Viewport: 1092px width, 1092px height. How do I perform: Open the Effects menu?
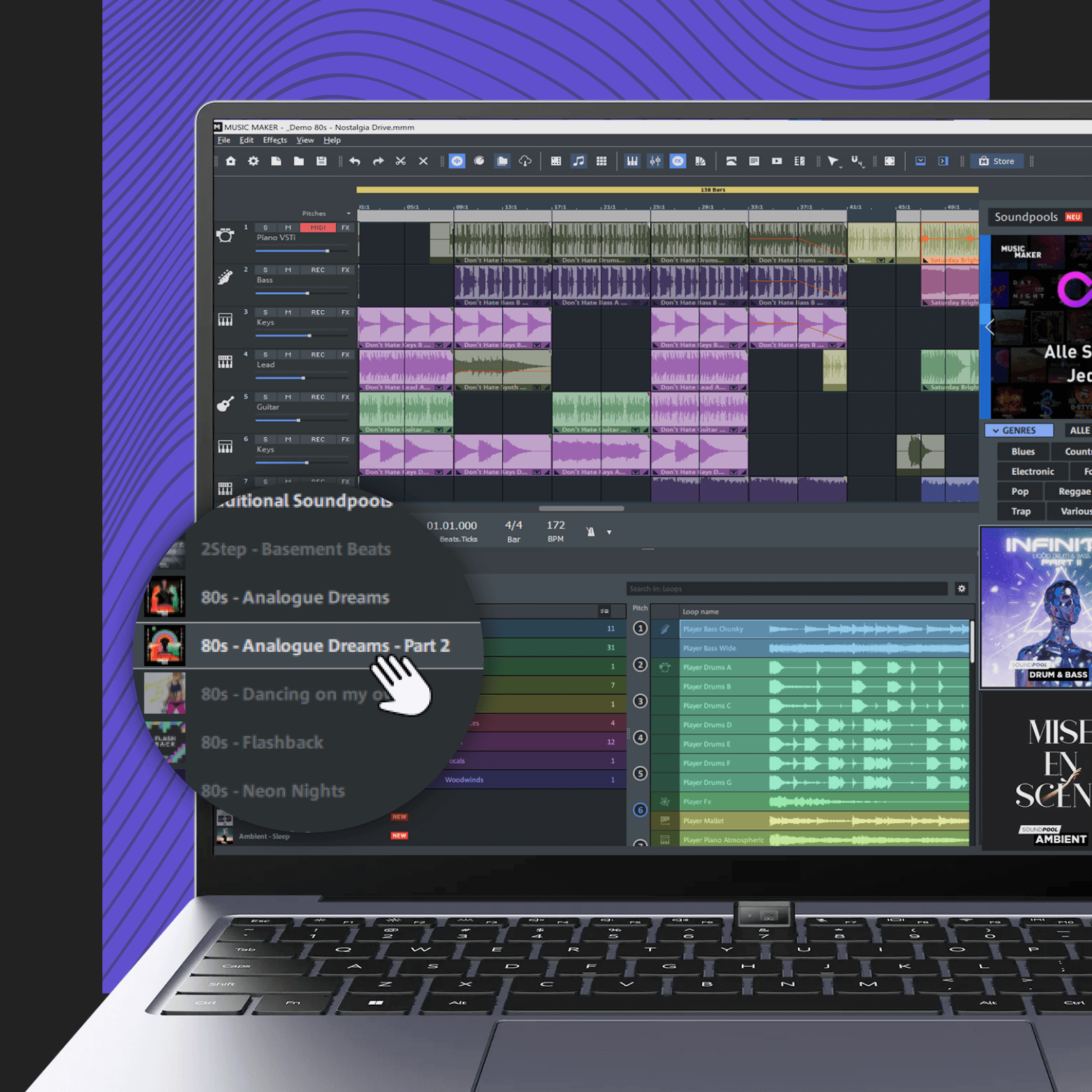[x=275, y=140]
